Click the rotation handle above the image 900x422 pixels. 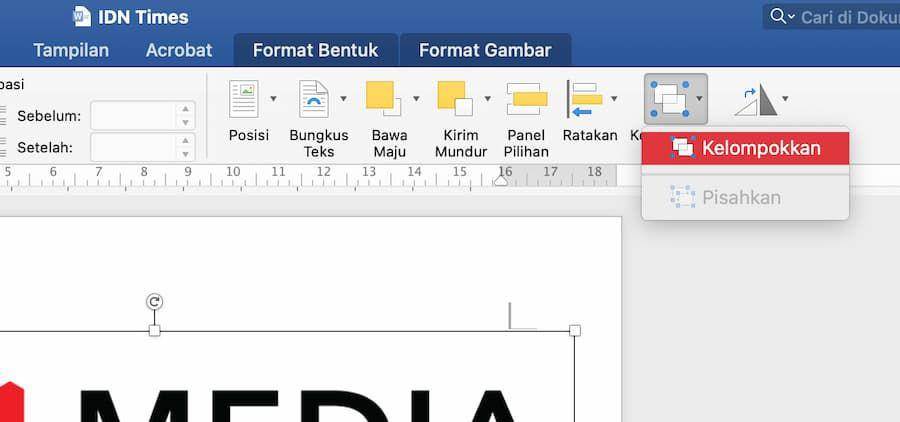click(154, 302)
